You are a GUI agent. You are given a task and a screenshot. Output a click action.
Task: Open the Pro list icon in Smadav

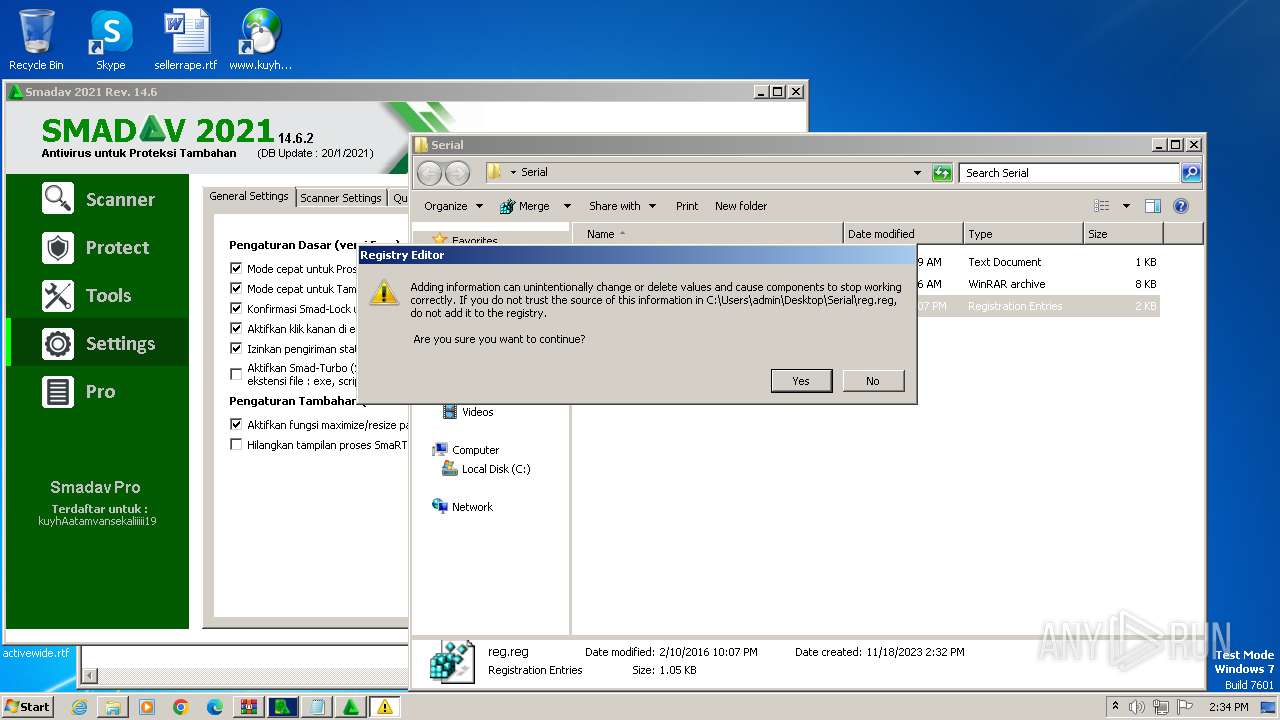point(58,391)
